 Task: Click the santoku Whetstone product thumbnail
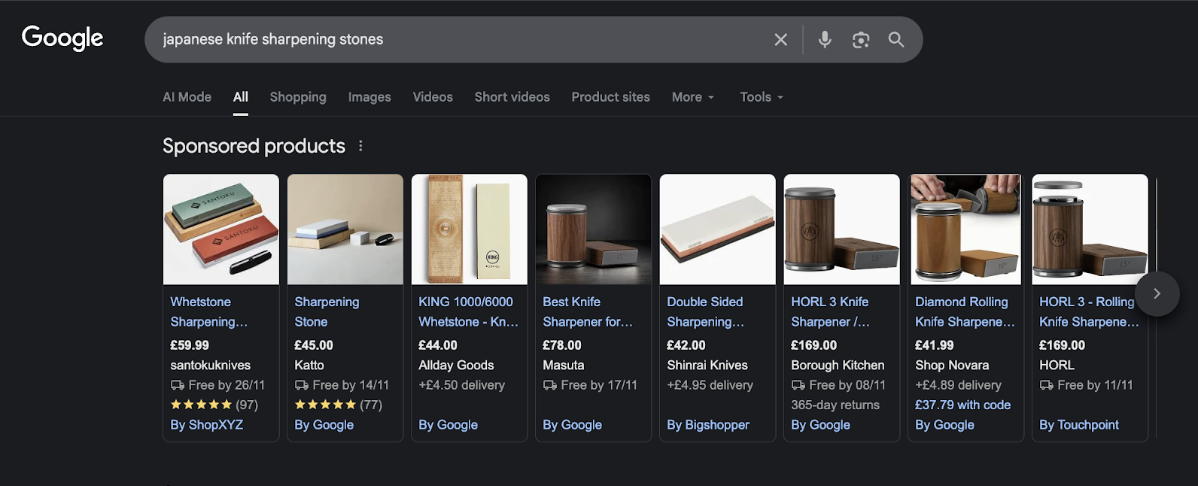pos(221,230)
